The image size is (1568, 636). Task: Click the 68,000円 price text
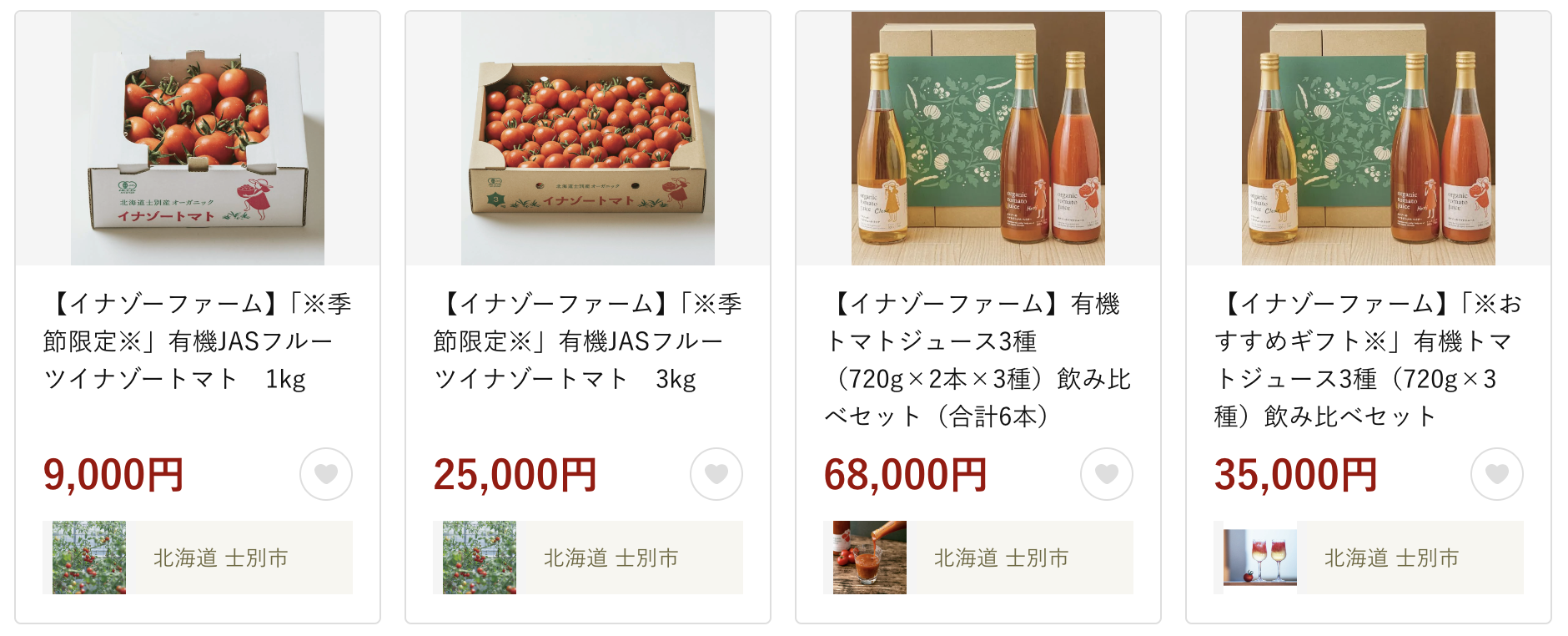pos(906,475)
